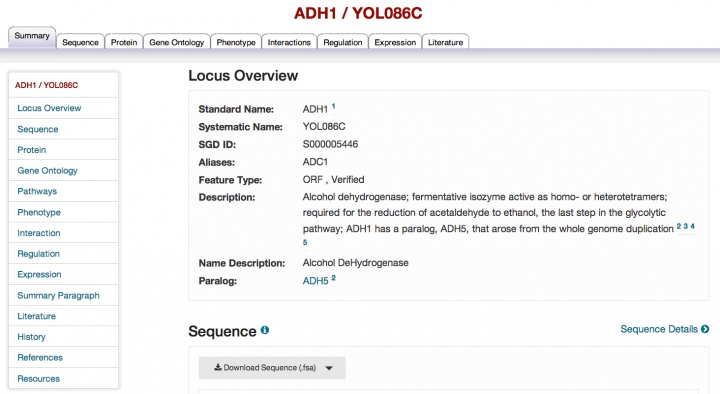Click the ADH5 paralog link
This screenshot has width=720, height=394.
[315, 281]
